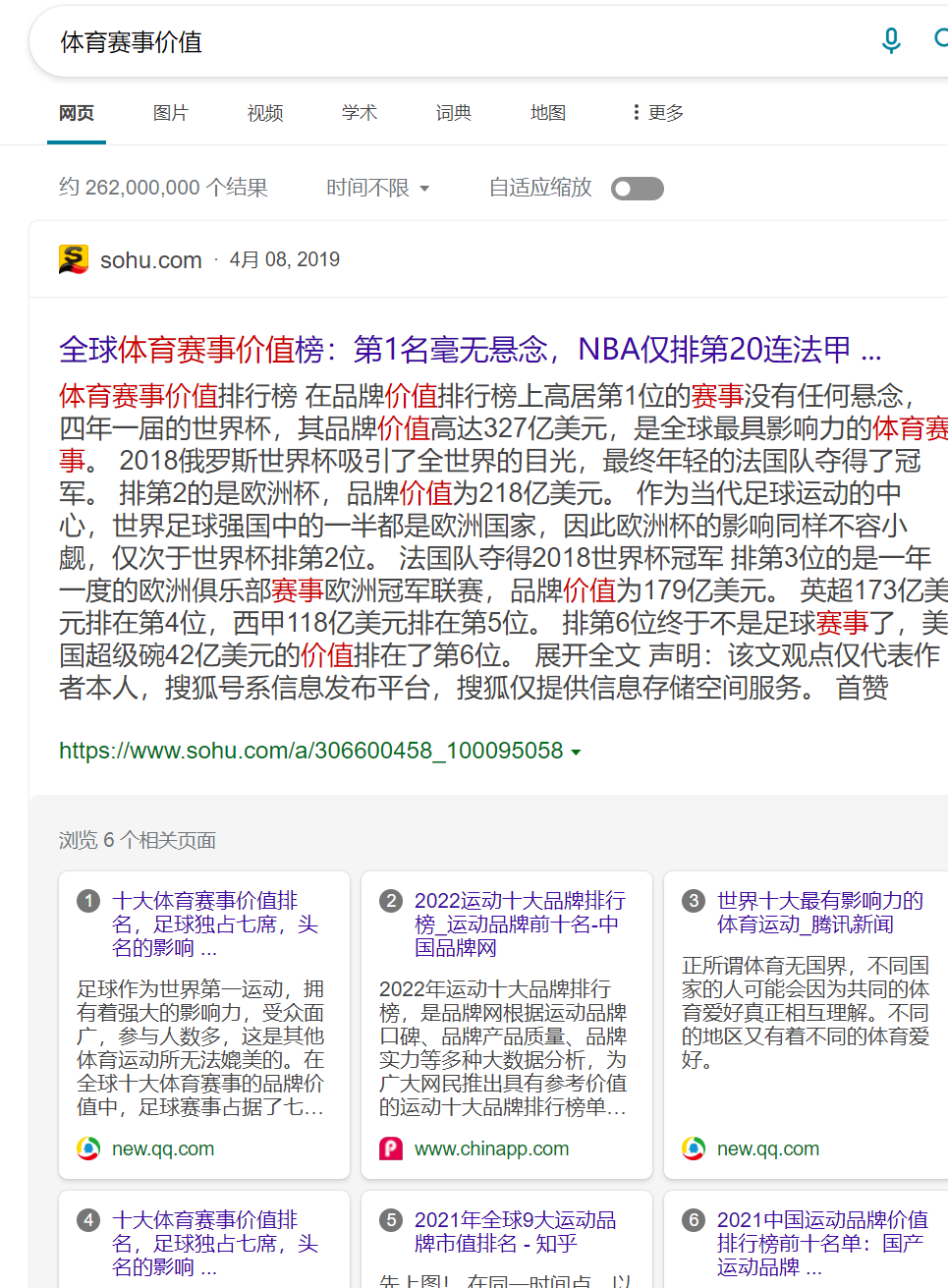This screenshot has height=1288, width=948.
Task: Open the 世界十大最有影响力的体育运动 link
Action: (819, 912)
